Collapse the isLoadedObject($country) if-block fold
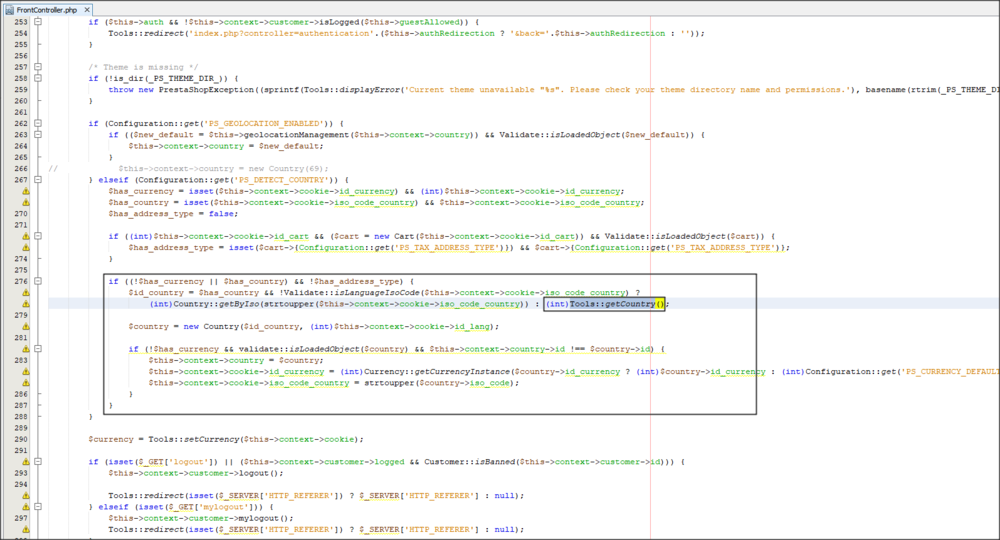This screenshot has width=1000, height=540. point(38,349)
